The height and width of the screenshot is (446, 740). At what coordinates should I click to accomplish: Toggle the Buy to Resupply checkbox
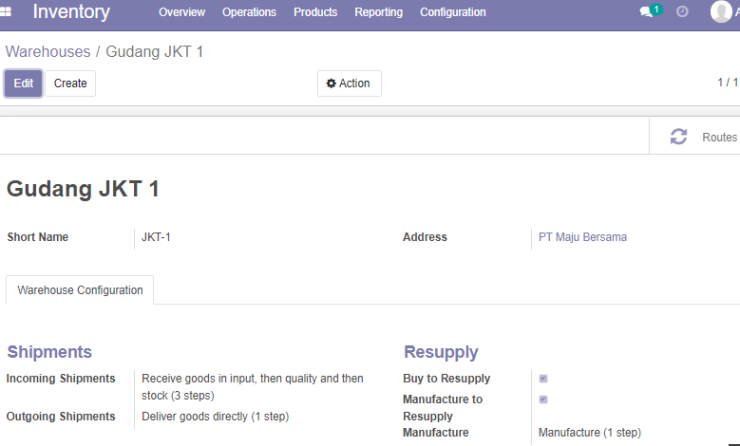point(543,379)
